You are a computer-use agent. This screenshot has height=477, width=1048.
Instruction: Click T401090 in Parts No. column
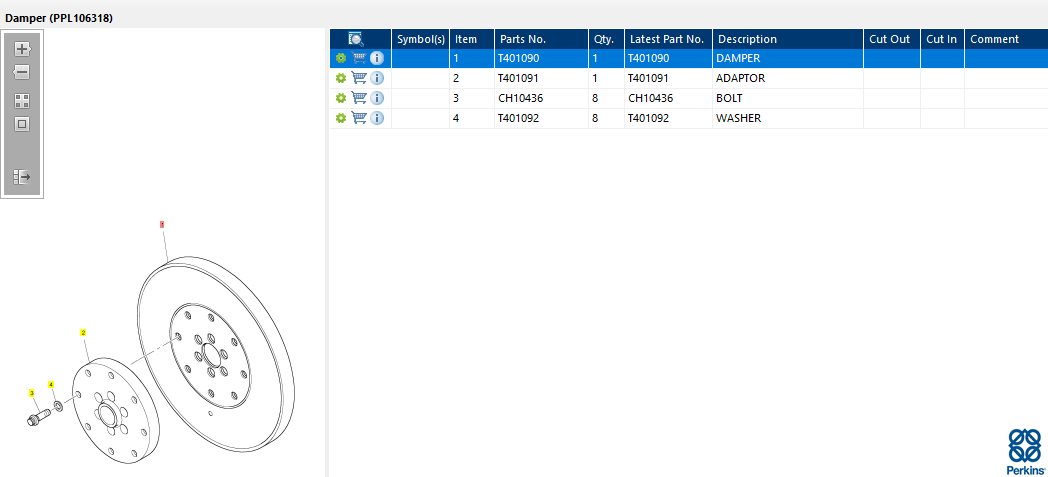519,58
